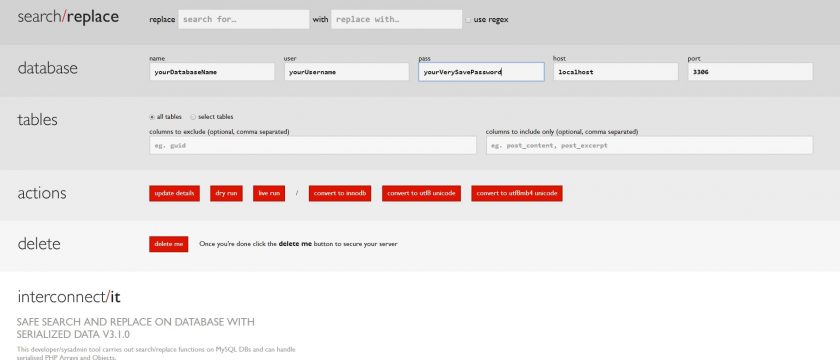Click the 'interconnect/it' logo
Viewport: 840px width, 360px height.
tap(69, 297)
